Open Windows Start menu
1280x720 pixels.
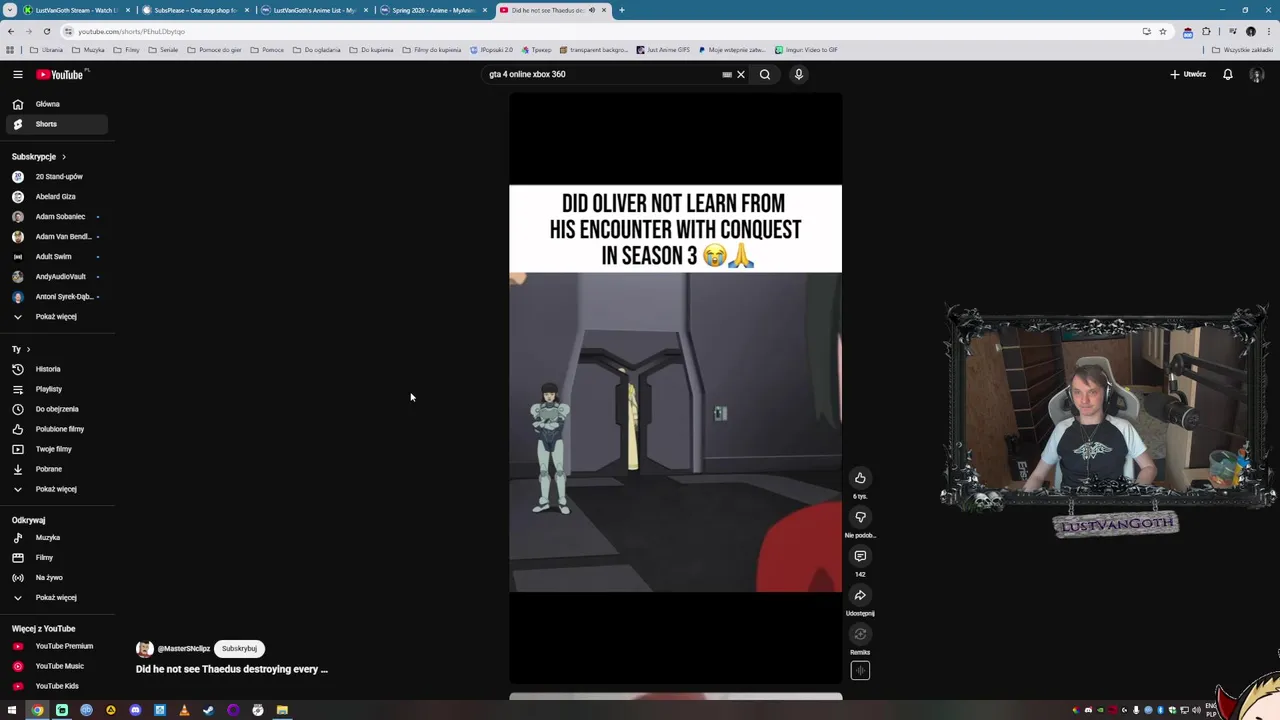pos(12,710)
